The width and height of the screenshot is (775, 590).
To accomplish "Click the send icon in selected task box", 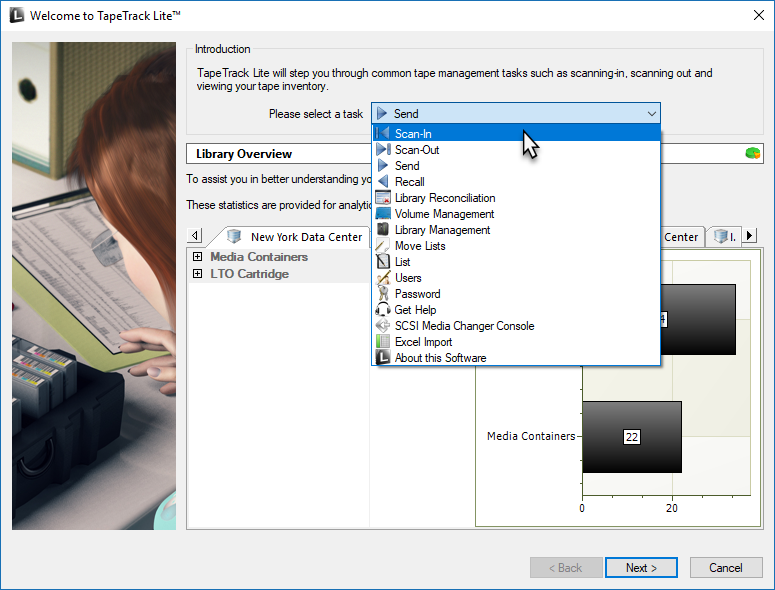I will (x=382, y=114).
